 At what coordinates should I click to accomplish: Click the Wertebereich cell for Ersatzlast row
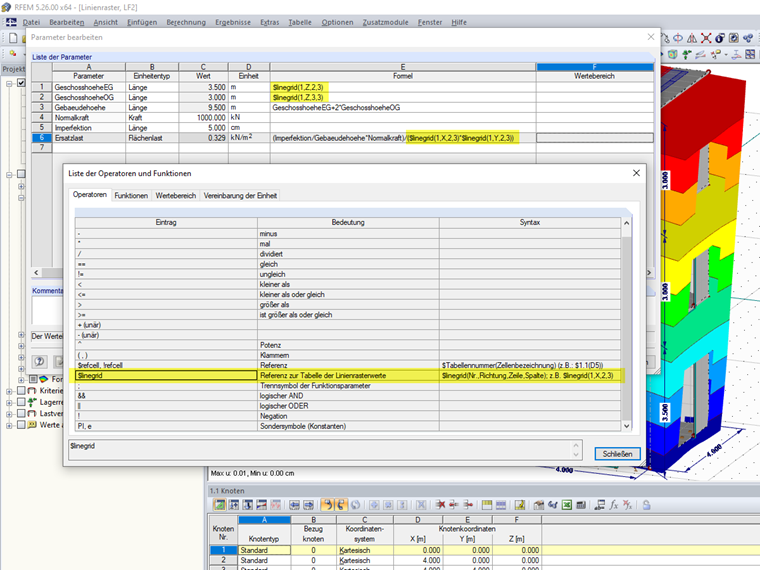click(595, 138)
